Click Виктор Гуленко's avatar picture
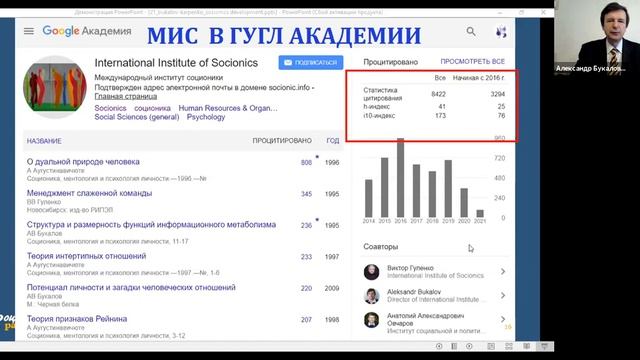The width and height of the screenshot is (640, 360). click(x=371, y=272)
